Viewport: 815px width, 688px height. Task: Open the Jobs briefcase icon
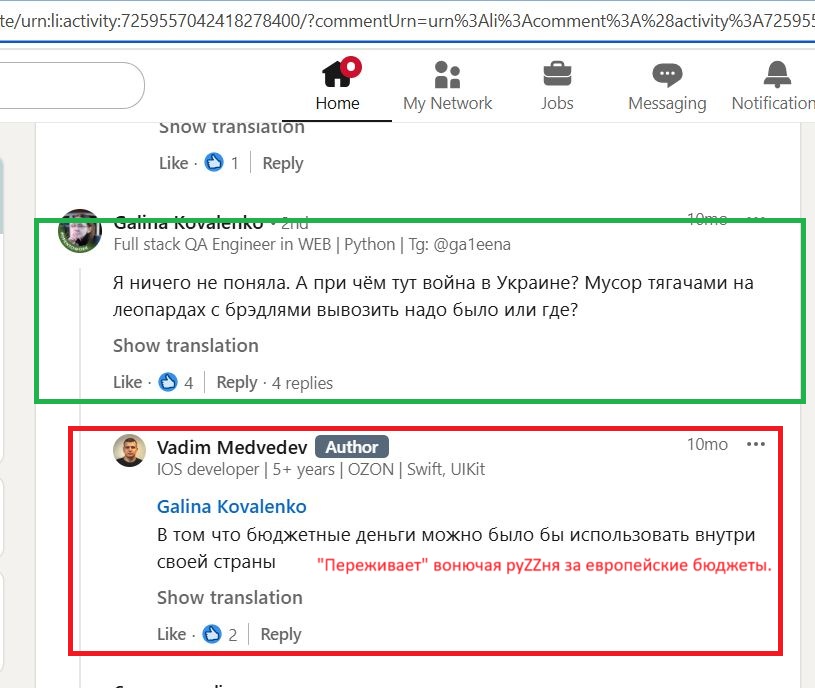coord(557,73)
